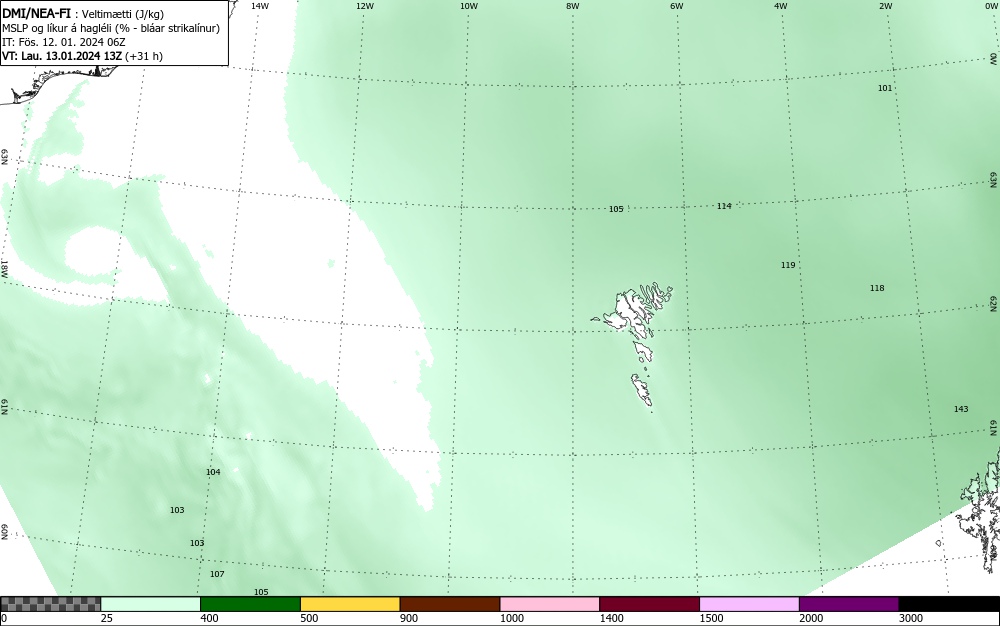Viewport: 1000px width, 626px height.
Task: Click the 'IT: Fös. 12. 01. 2024 06Z' line
Action: [64, 42]
